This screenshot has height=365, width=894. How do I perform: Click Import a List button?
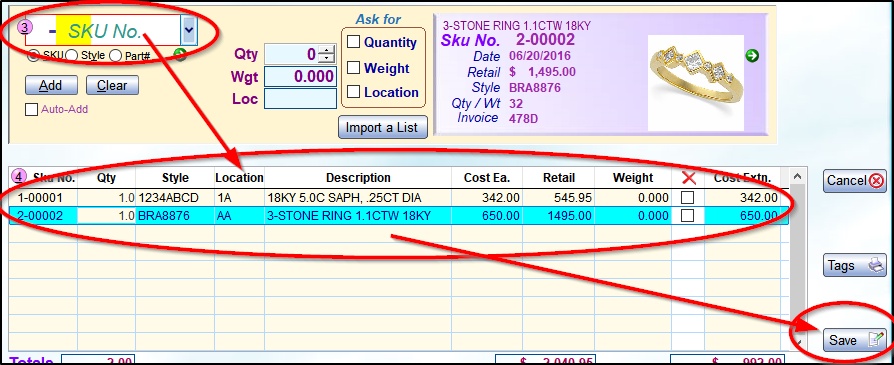pyautogui.click(x=382, y=127)
